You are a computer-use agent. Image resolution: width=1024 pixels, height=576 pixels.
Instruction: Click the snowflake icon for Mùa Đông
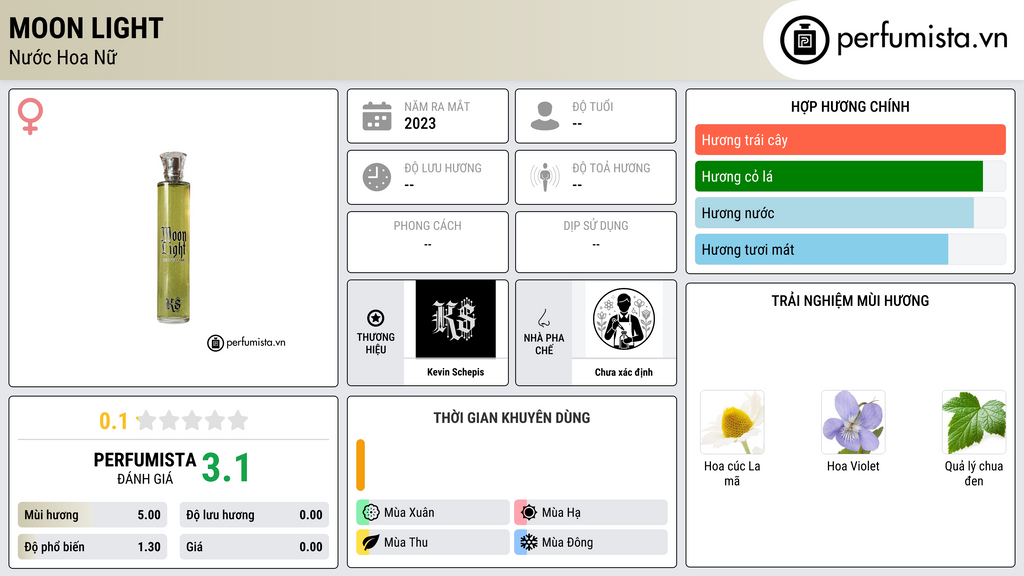pos(529,542)
